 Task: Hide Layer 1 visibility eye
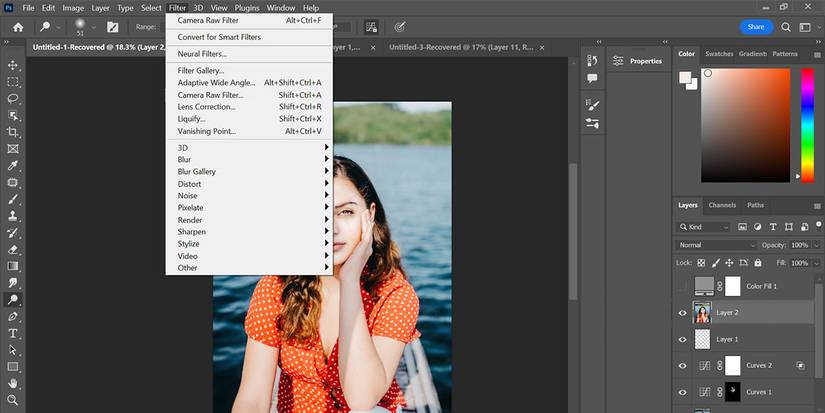pyautogui.click(x=682, y=339)
